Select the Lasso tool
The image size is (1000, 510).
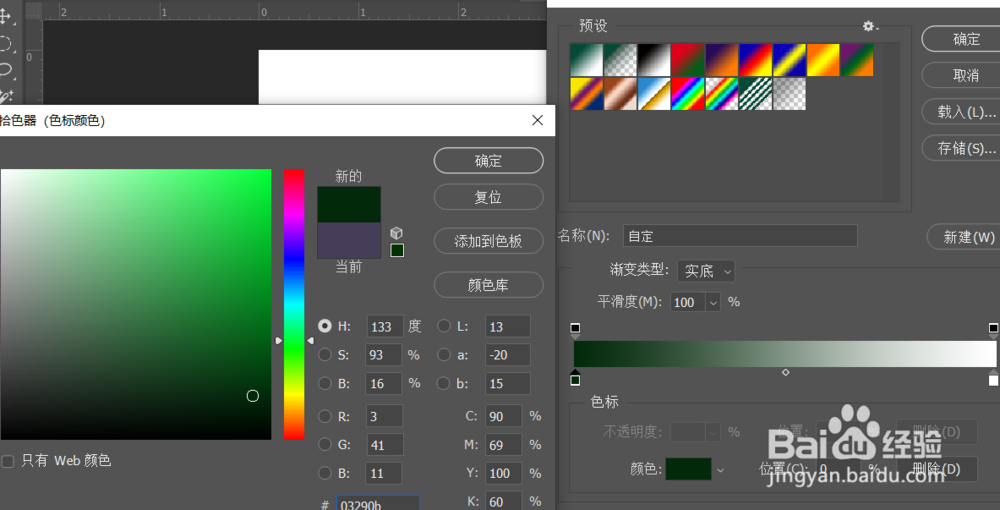(x=6, y=69)
